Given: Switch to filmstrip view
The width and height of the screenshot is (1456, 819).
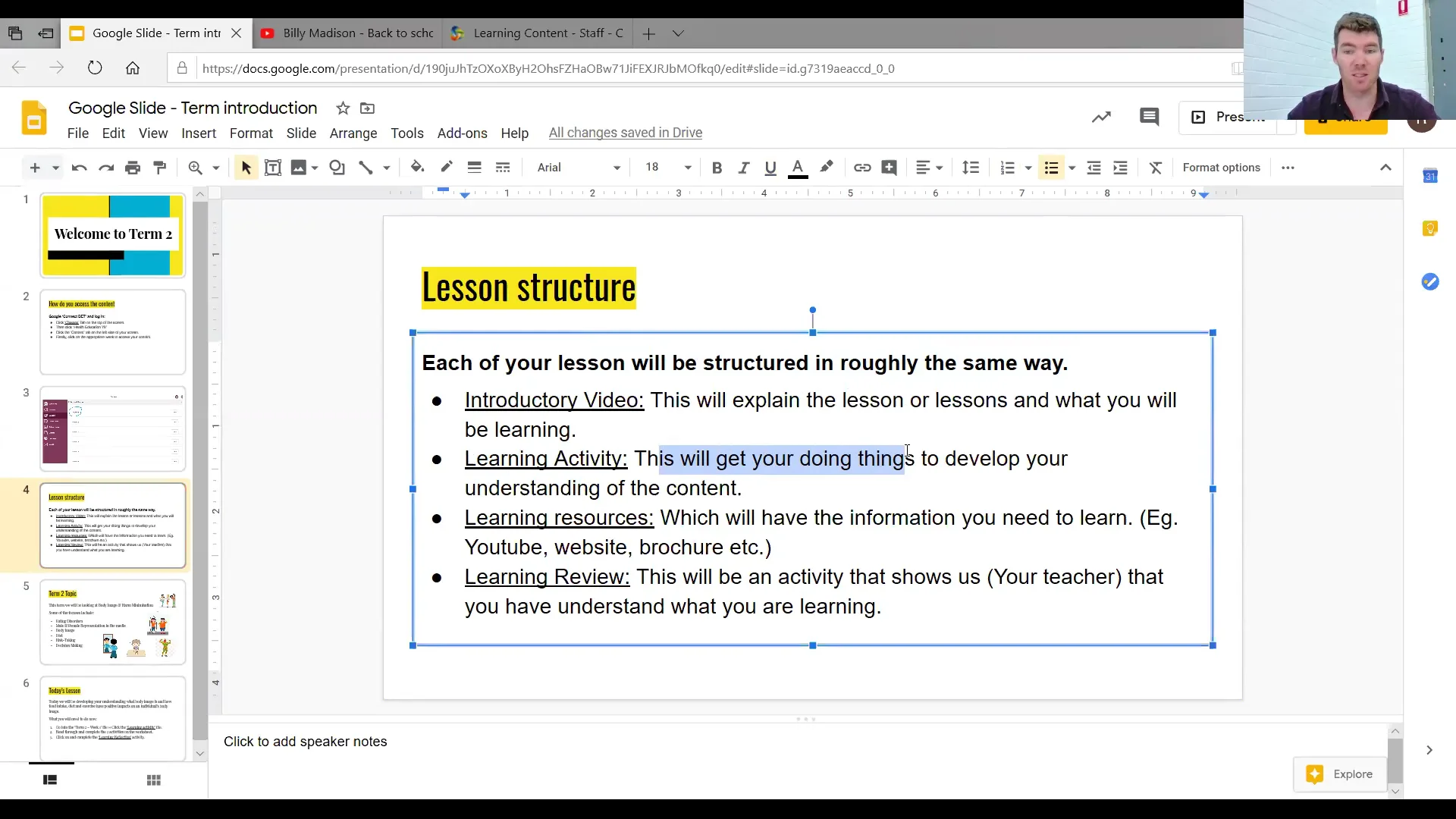Looking at the screenshot, I should point(50,780).
